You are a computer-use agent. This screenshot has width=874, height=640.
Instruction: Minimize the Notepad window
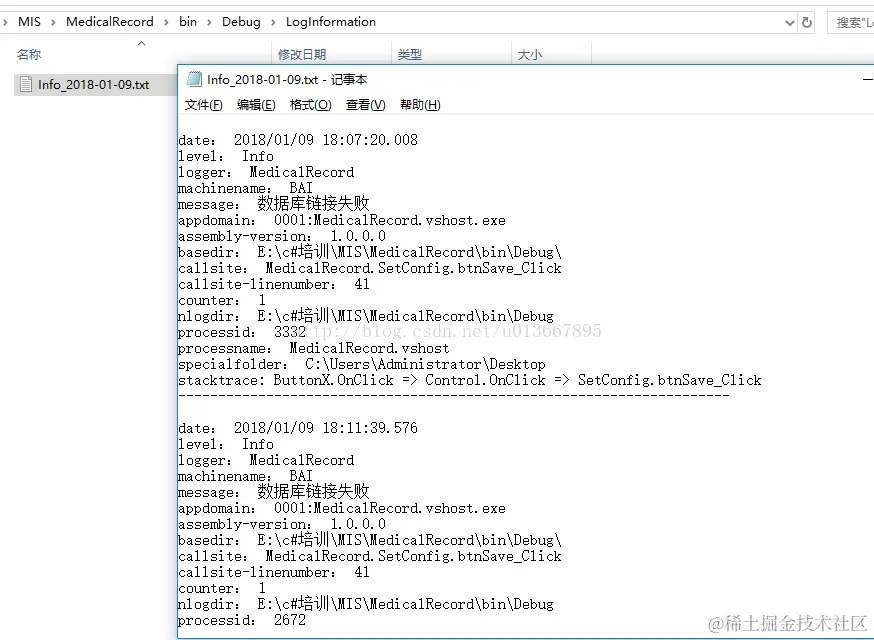(x=868, y=80)
